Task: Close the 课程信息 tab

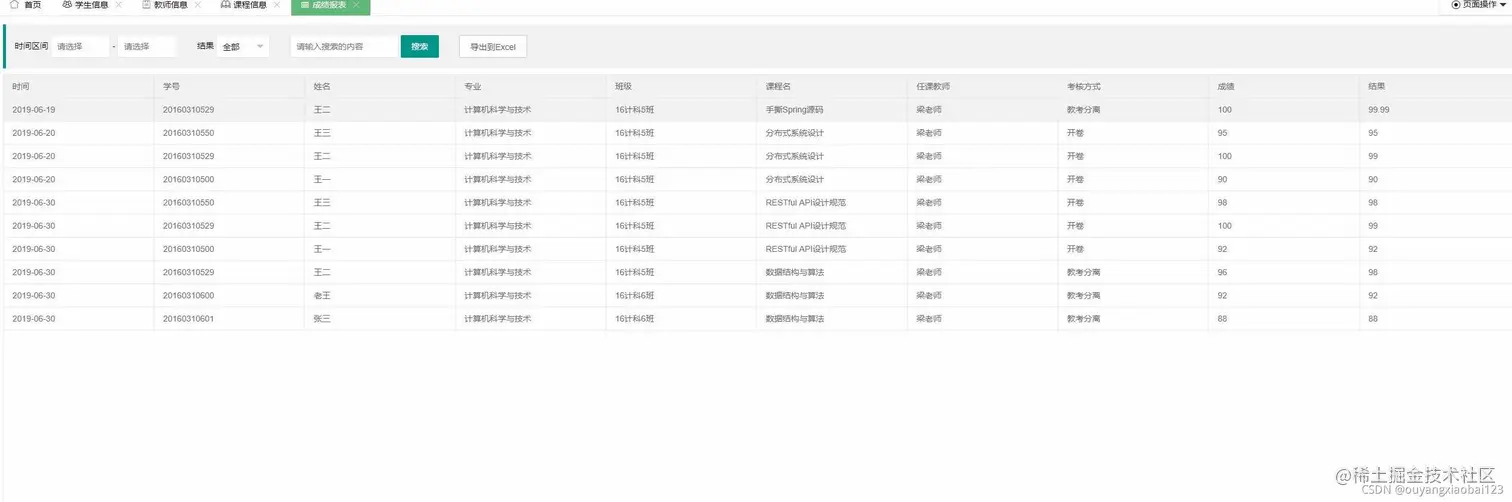Action: point(277,5)
